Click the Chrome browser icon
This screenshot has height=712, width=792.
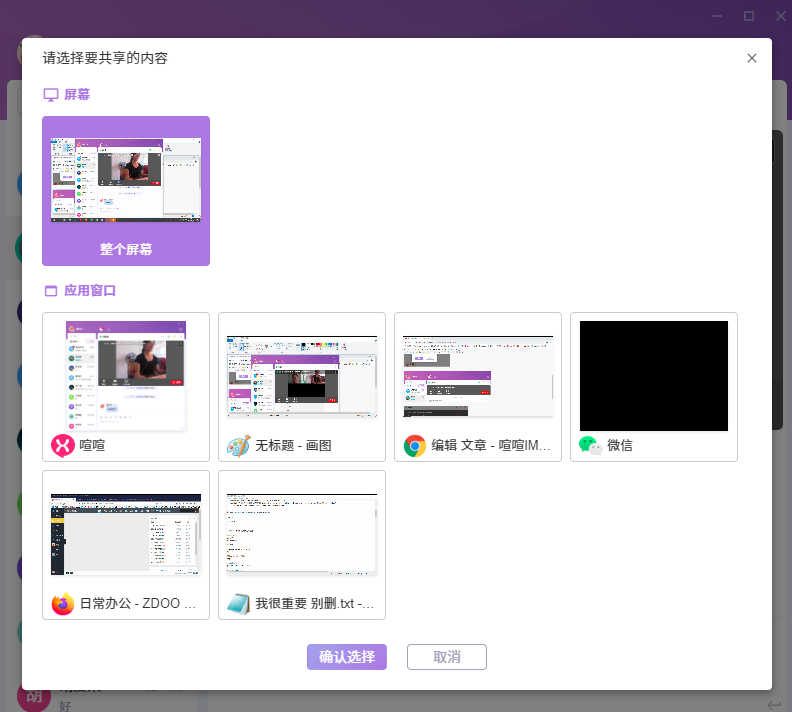(415, 445)
